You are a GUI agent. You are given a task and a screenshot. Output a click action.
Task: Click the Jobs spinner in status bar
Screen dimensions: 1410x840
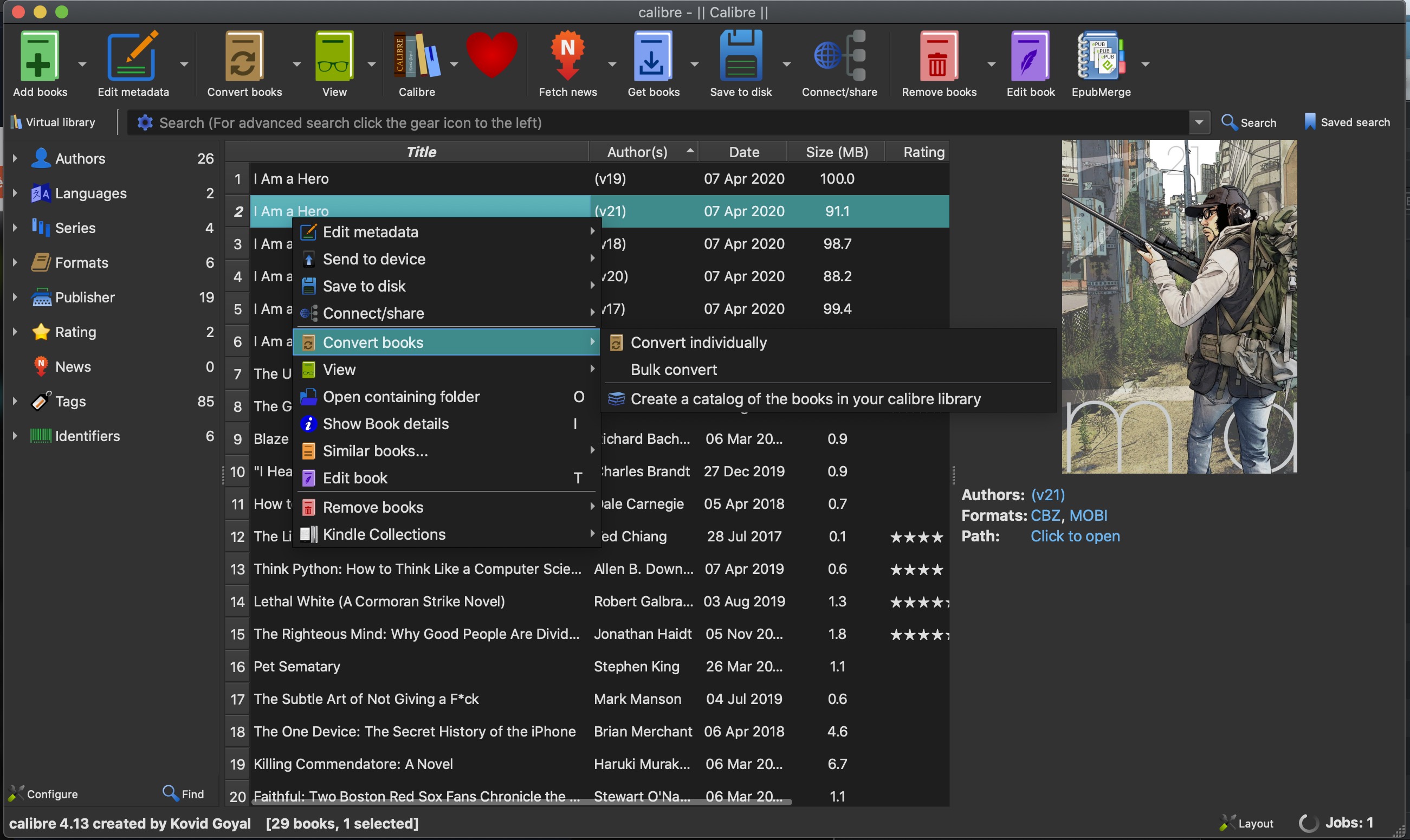[x=1308, y=823]
